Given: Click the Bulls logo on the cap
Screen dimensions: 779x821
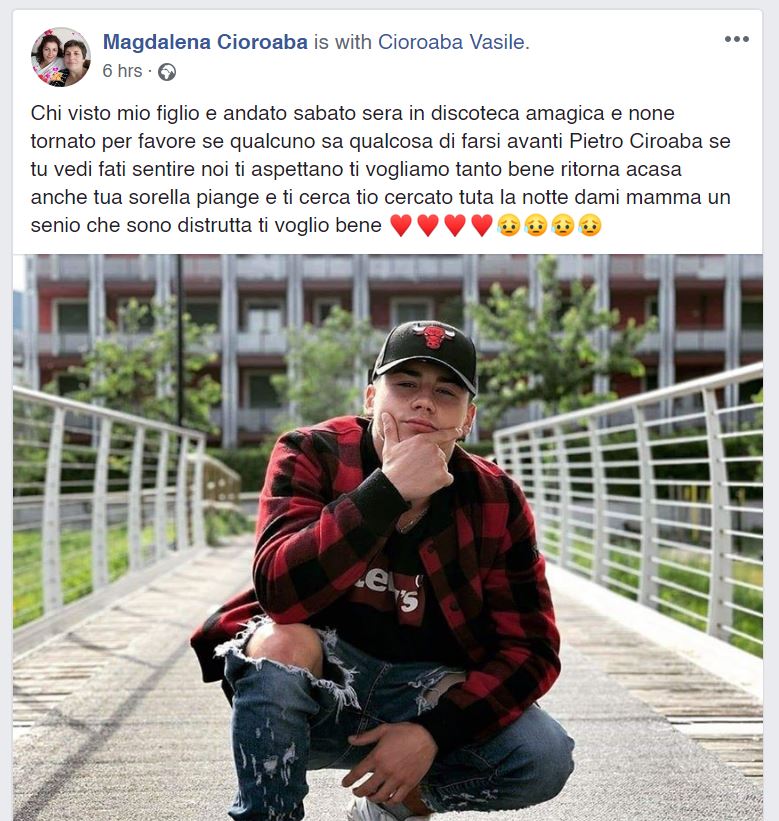Looking at the screenshot, I should [433, 336].
